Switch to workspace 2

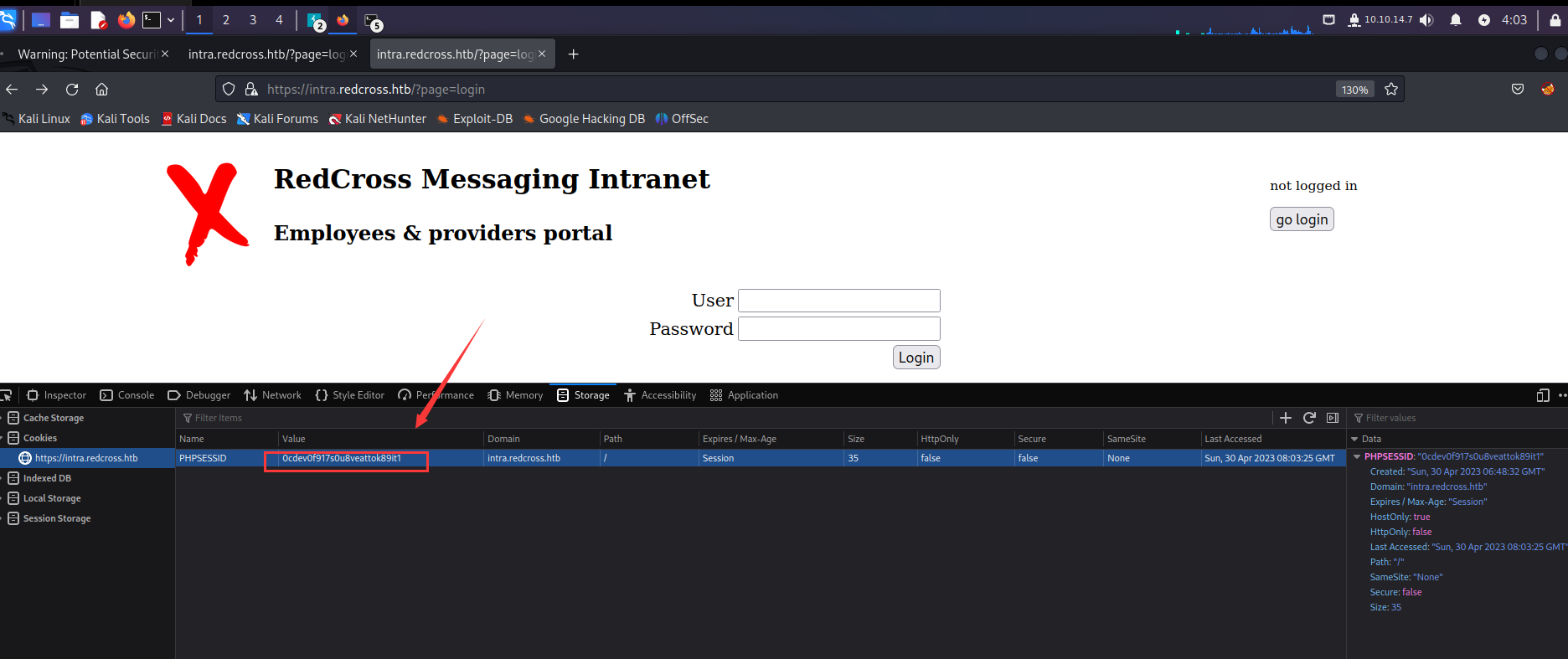(225, 20)
